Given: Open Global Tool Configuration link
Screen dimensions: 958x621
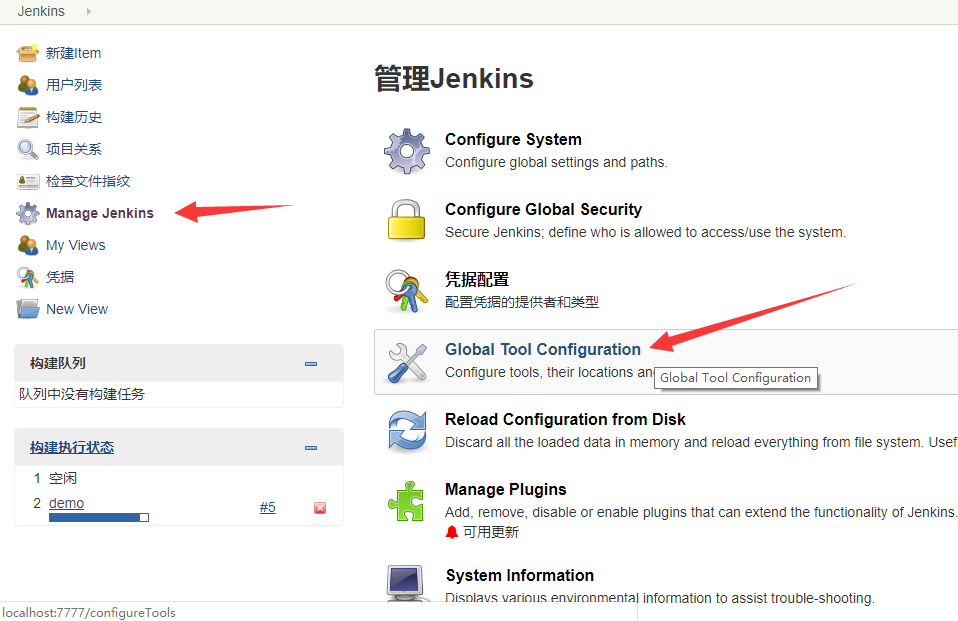Looking at the screenshot, I should click(x=543, y=350).
